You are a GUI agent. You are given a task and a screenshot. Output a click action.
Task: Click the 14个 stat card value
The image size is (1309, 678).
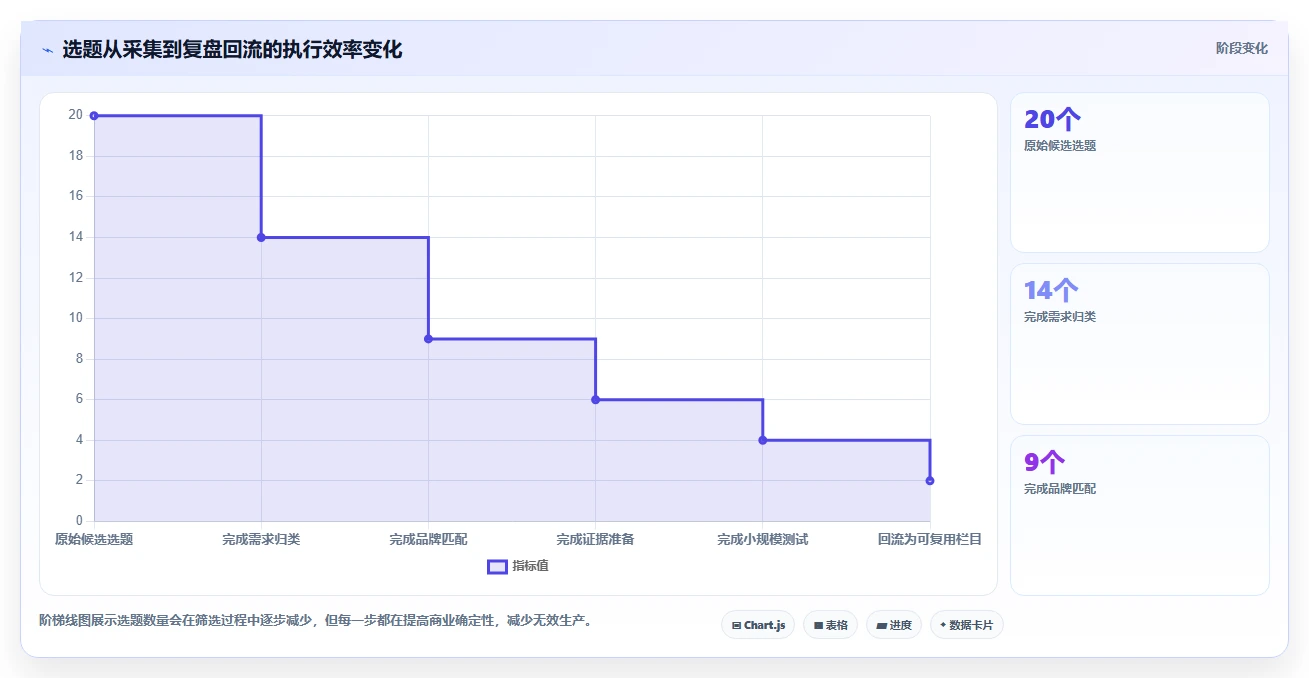pyautogui.click(x=1051, y=291)
